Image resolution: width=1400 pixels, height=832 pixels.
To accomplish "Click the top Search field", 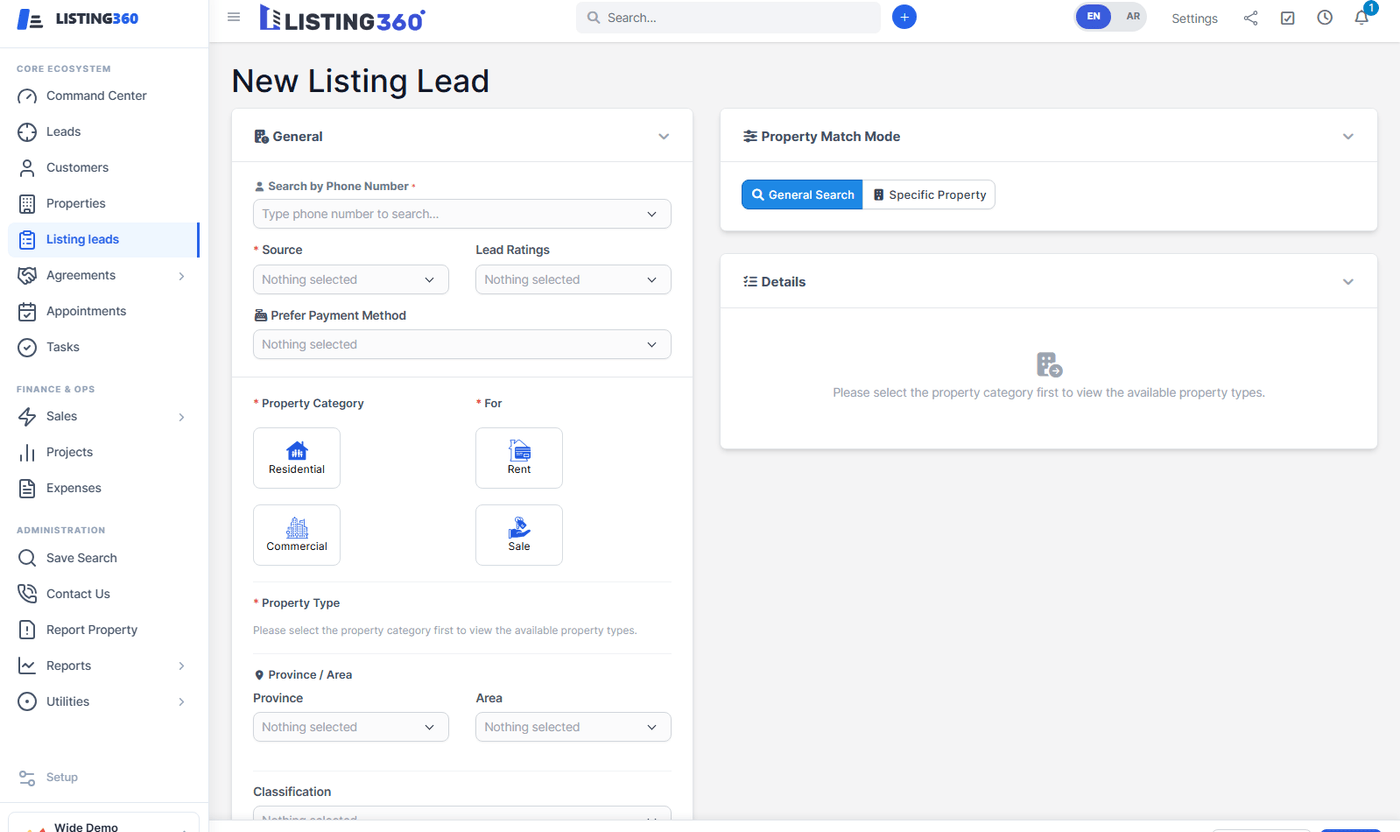I will 728,17.
